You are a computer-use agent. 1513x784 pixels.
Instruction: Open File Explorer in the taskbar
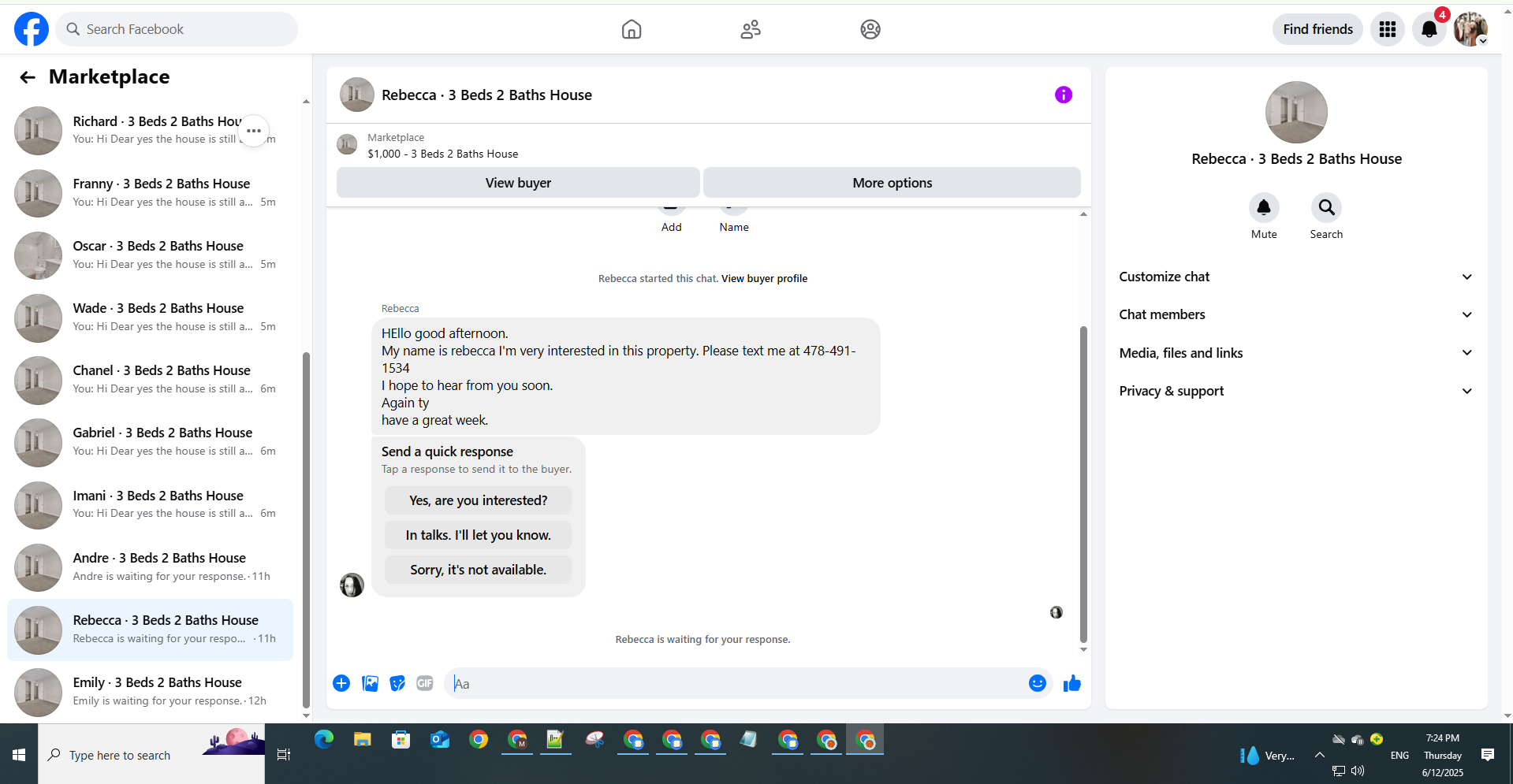click(x=363, y=739)
